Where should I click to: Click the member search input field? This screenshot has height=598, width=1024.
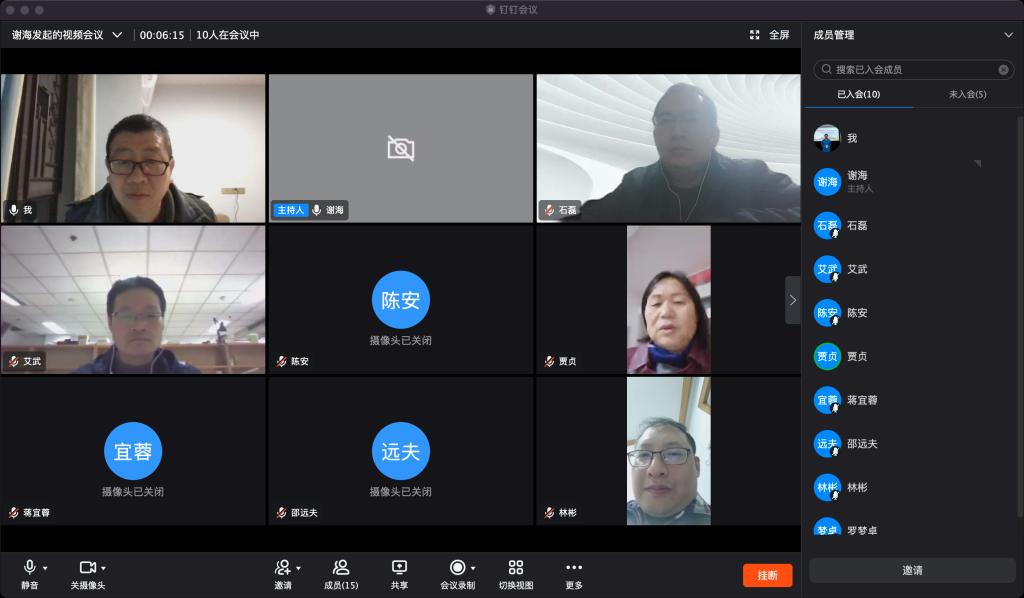[x=910, y=70]
